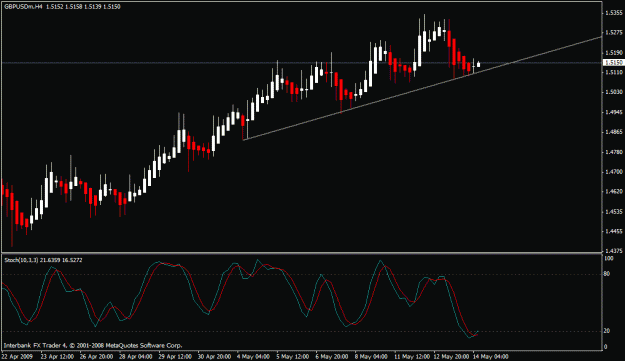625x361 pixels.
Task: Click the 12 May 20:00 time label
Action: point(451,356)
